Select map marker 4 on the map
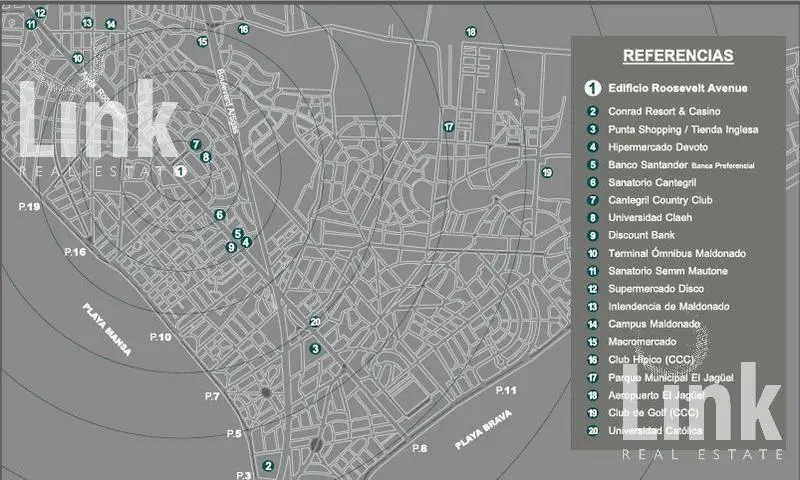800x480 pixels. coord(246,242)
